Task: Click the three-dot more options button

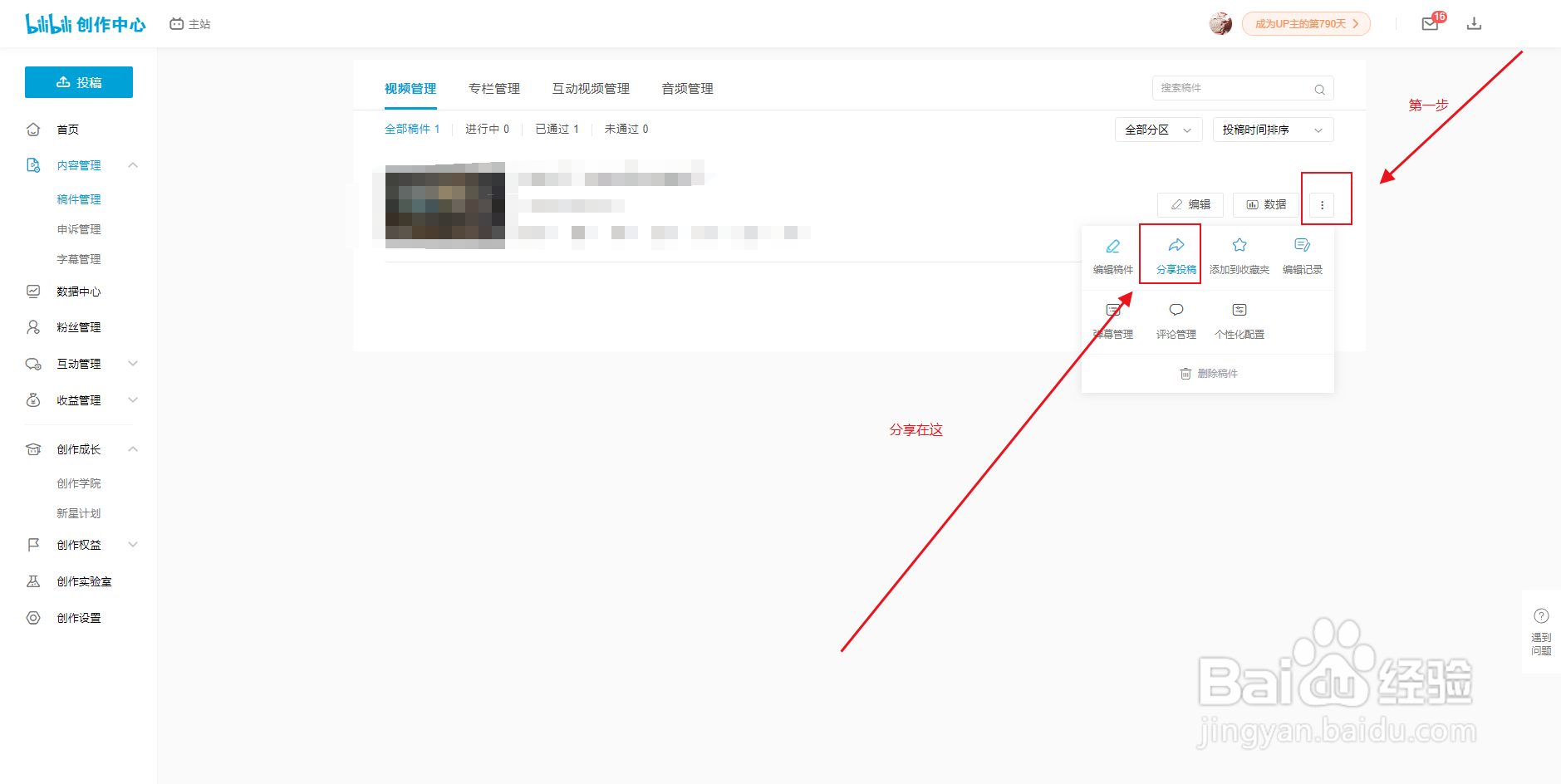Action: pos(1322,204)
